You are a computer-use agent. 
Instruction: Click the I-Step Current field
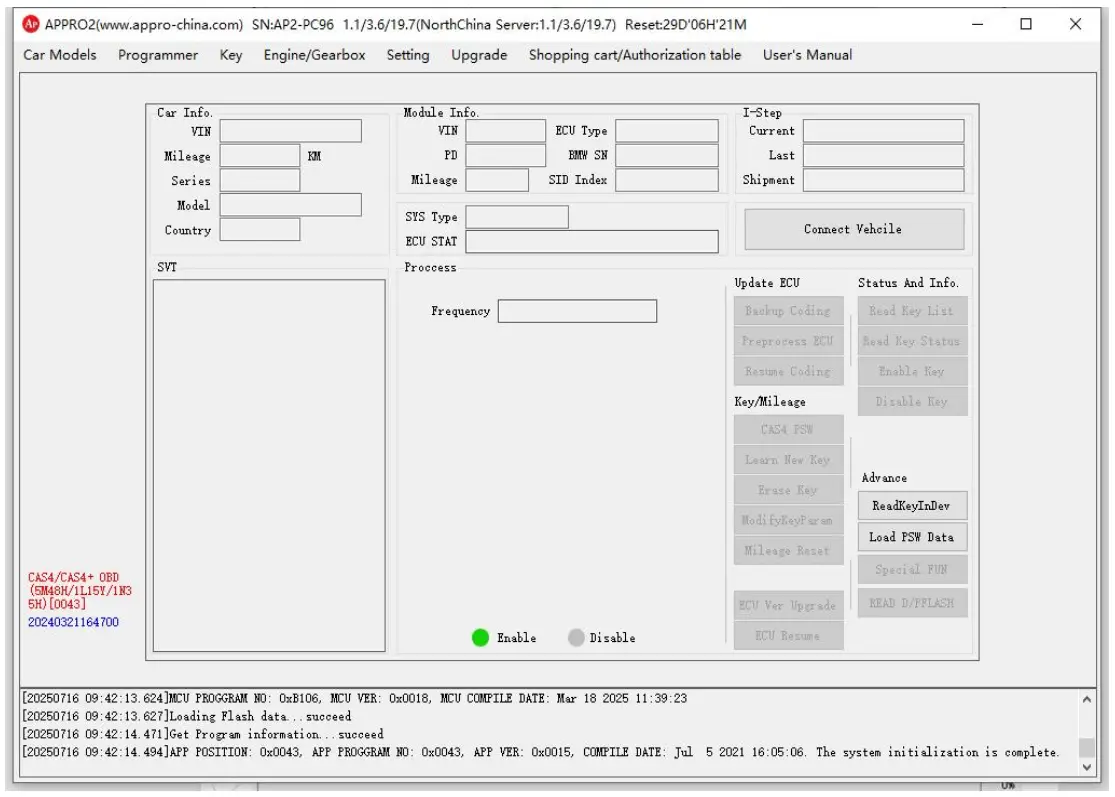(884, 131)
